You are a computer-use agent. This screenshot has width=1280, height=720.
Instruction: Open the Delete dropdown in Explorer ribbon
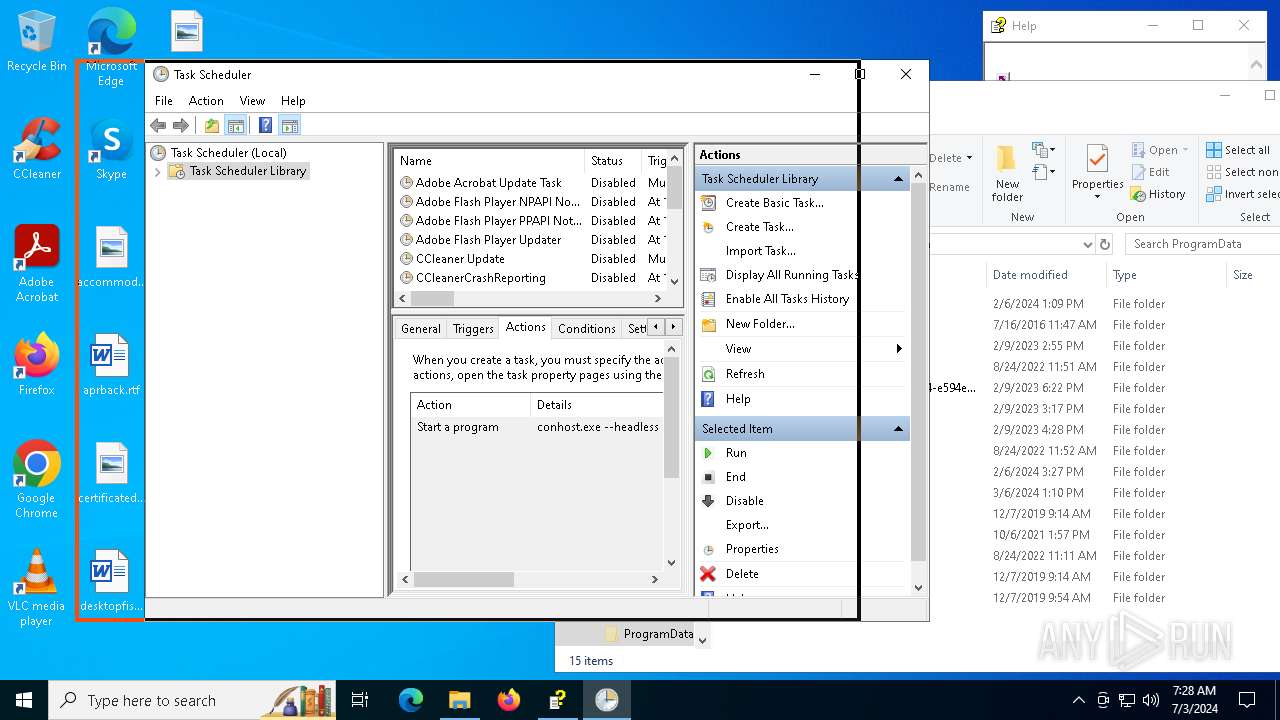[x=969, y=158]
